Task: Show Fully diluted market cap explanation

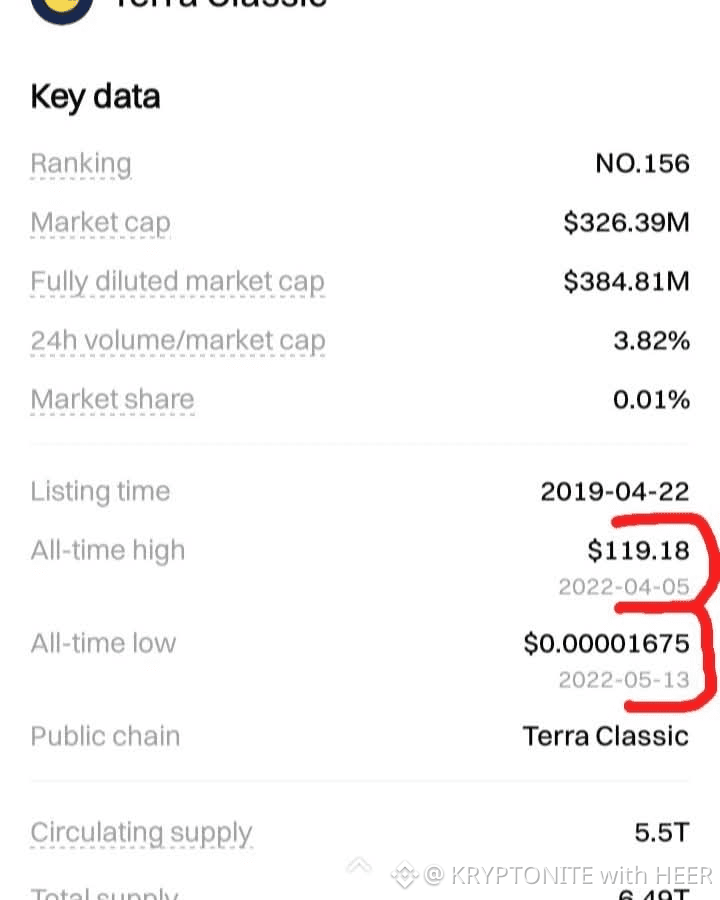Action: pos(177,282)
